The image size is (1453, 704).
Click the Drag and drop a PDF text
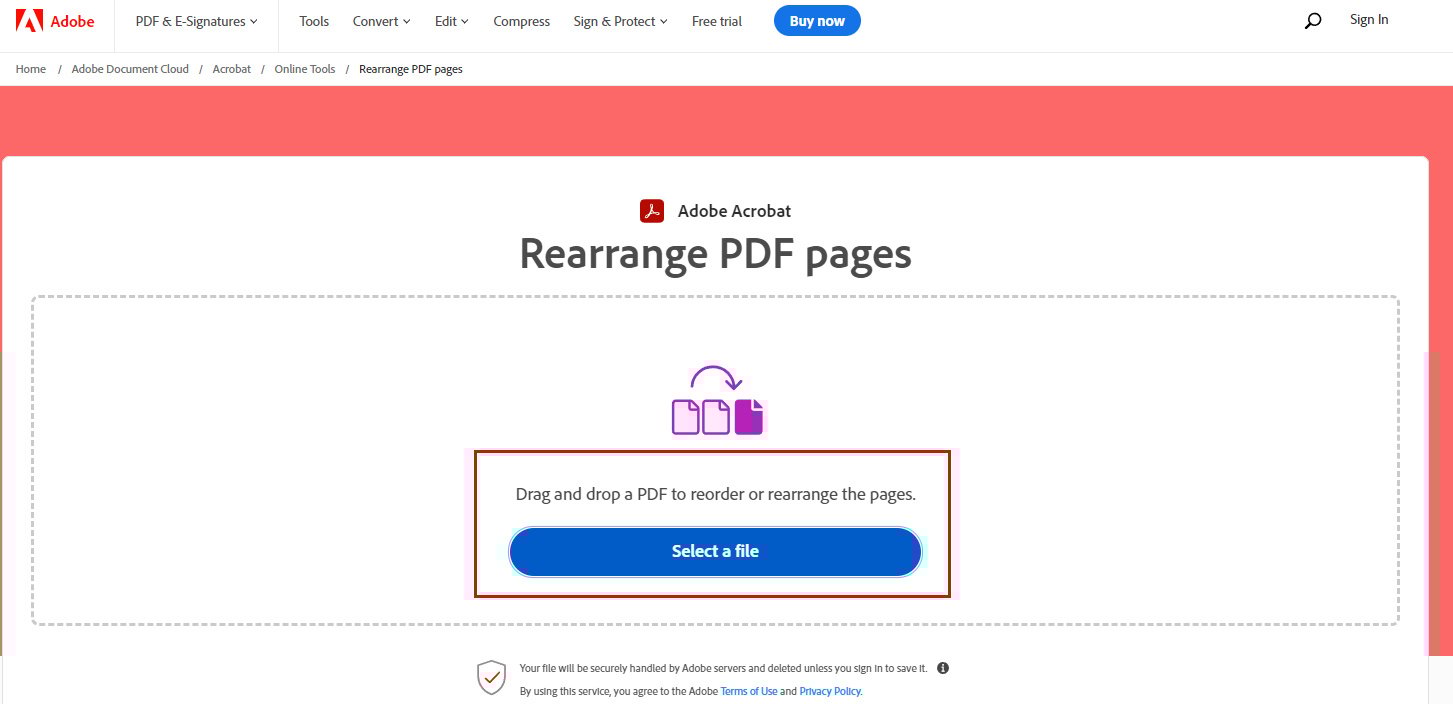716,494
